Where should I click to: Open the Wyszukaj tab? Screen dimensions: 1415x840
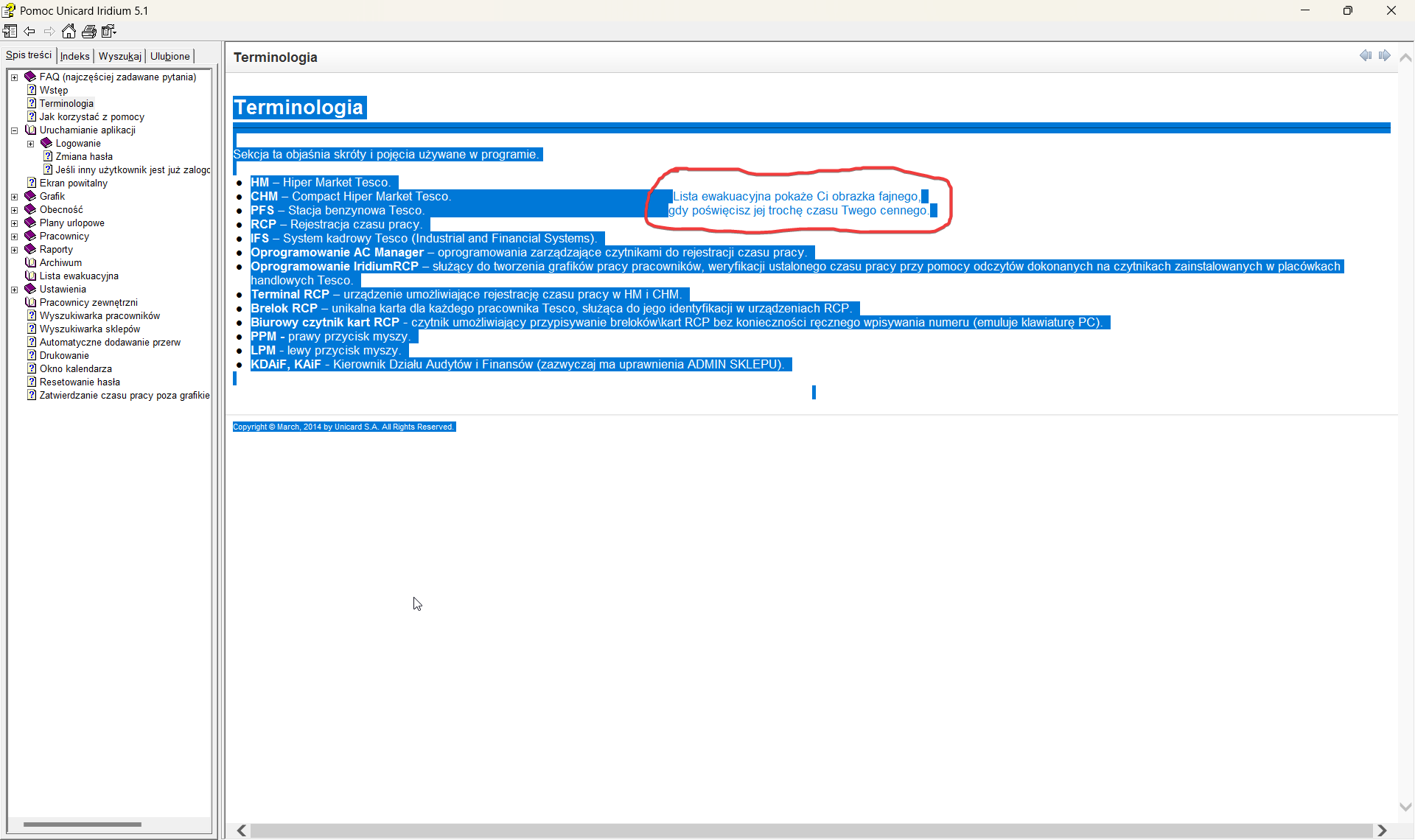[120, 56]
